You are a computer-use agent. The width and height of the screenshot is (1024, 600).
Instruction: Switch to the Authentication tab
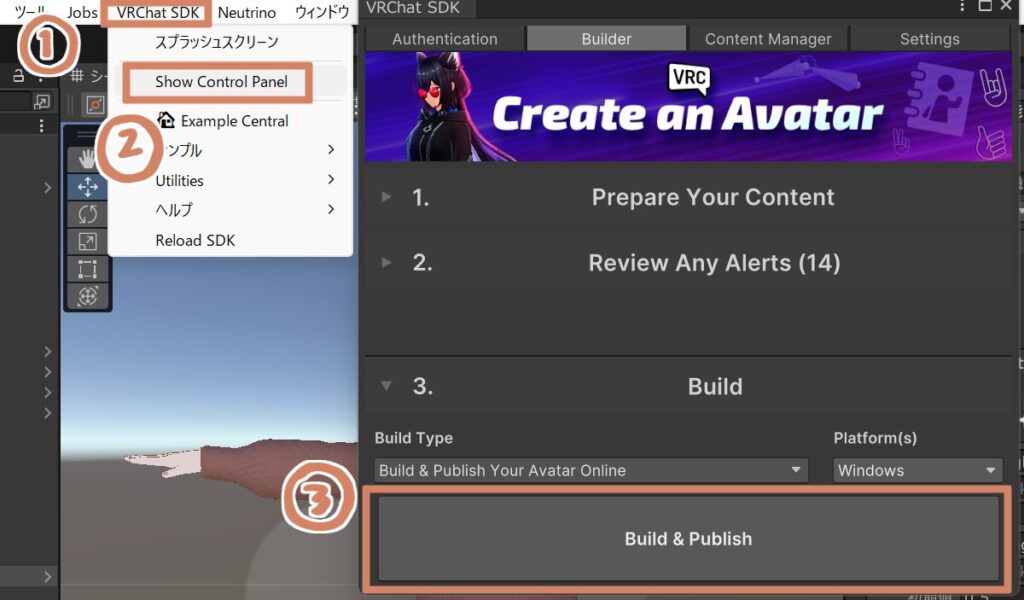tap(444, 39)
